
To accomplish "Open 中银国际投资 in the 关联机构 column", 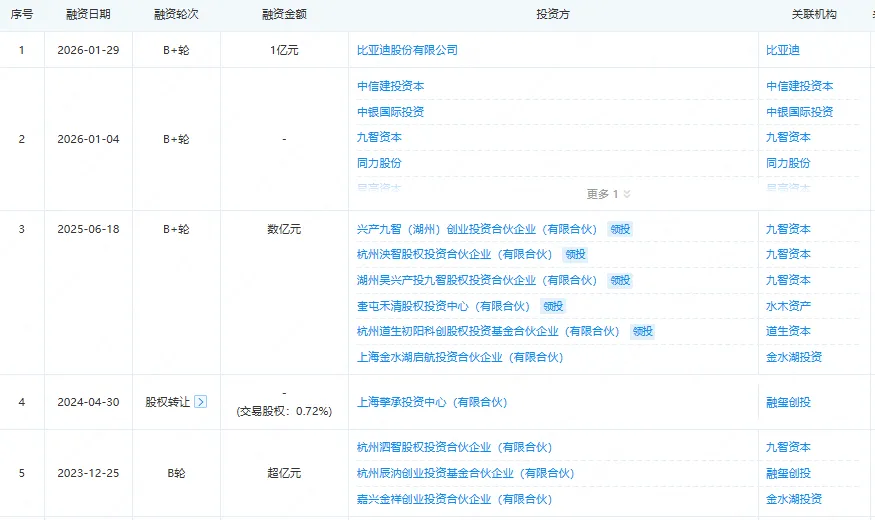I will (x=799, y=112).
